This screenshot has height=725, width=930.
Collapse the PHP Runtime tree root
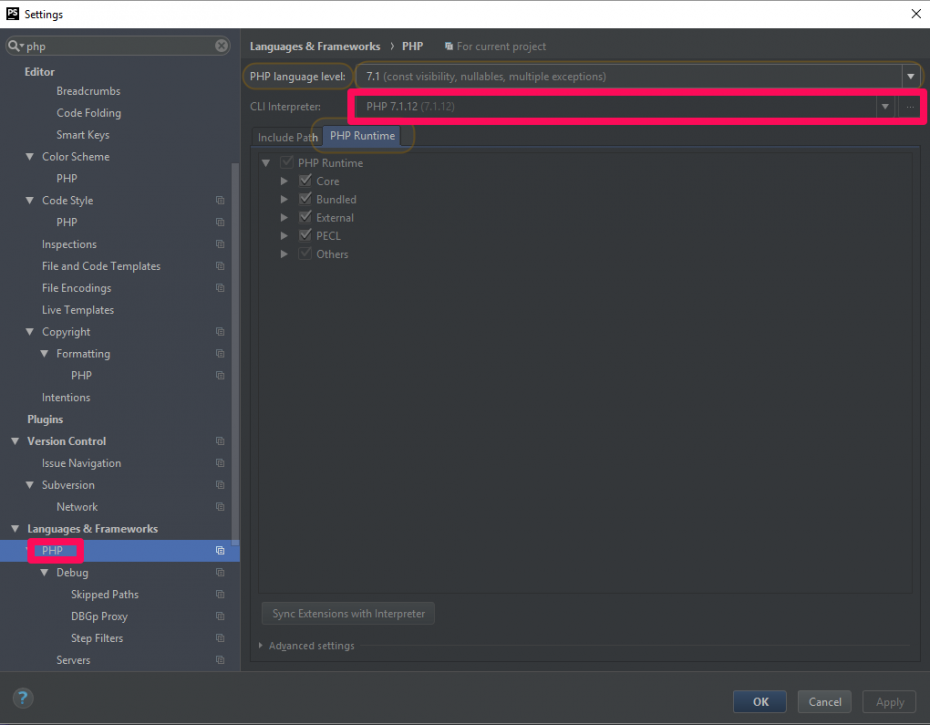point(266,163)
